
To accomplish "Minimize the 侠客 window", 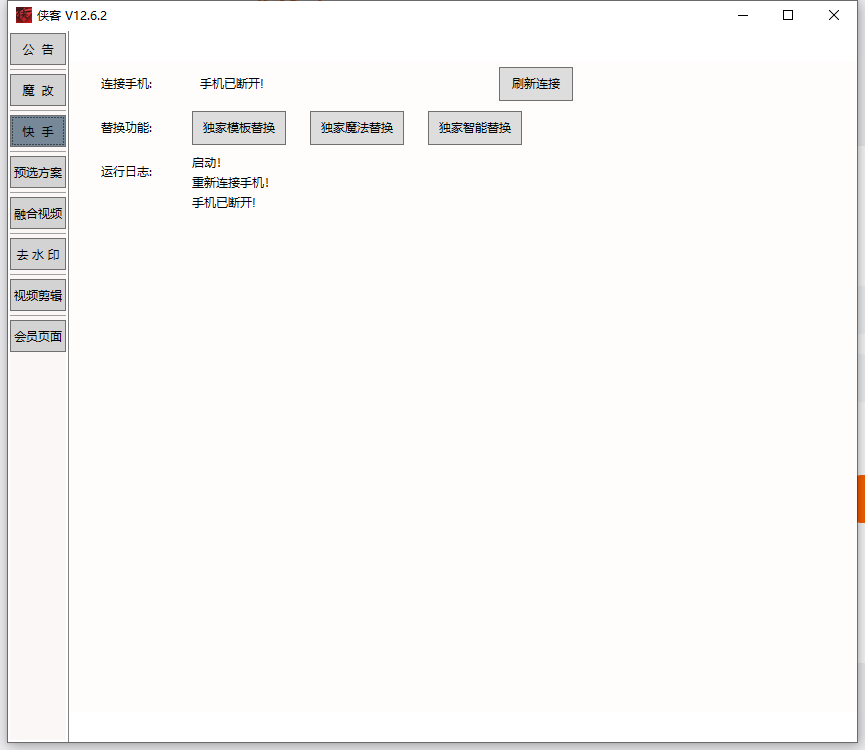I will [x=743, y=15].
